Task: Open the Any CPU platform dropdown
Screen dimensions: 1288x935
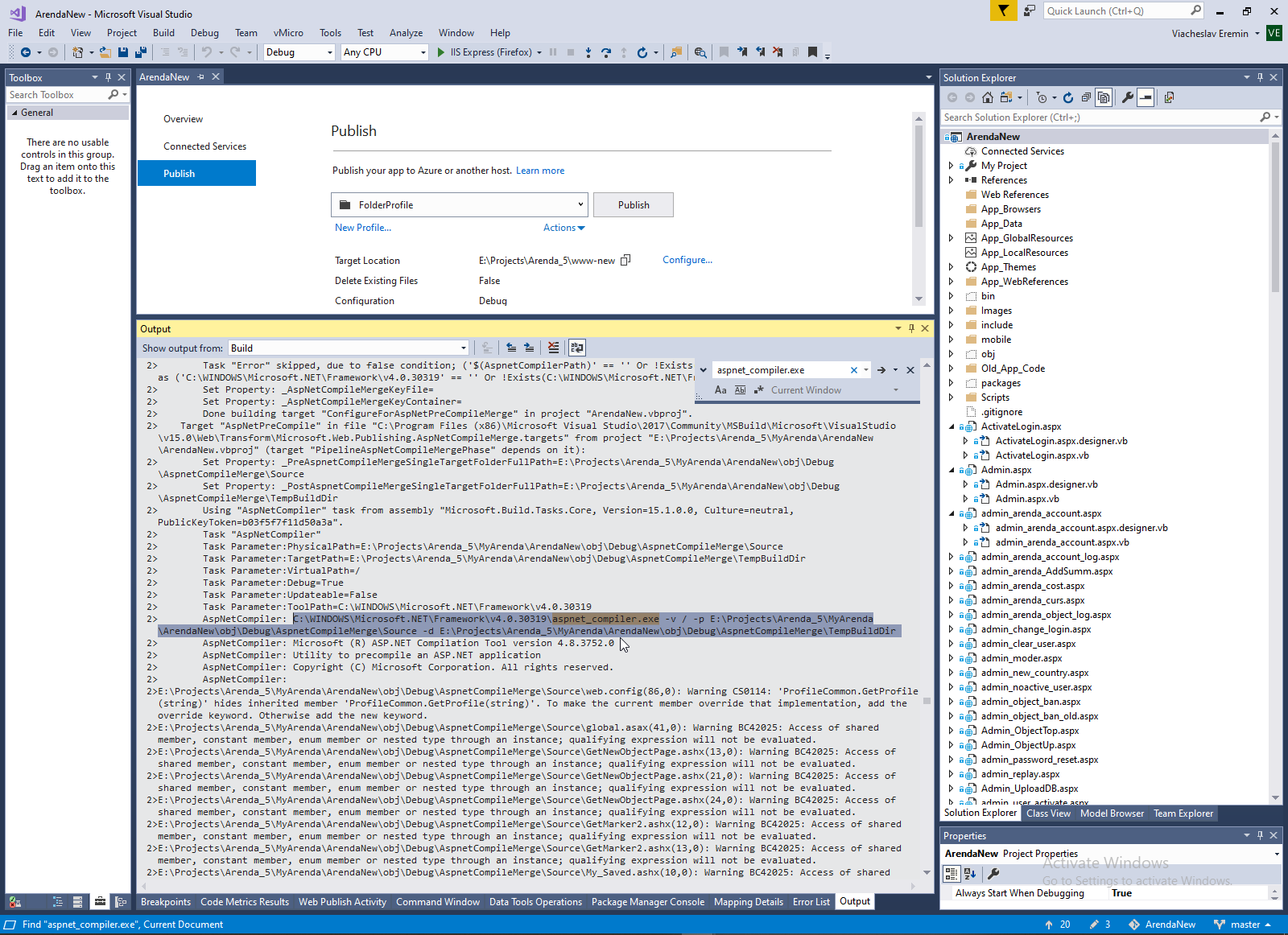Action: (384, 52)
